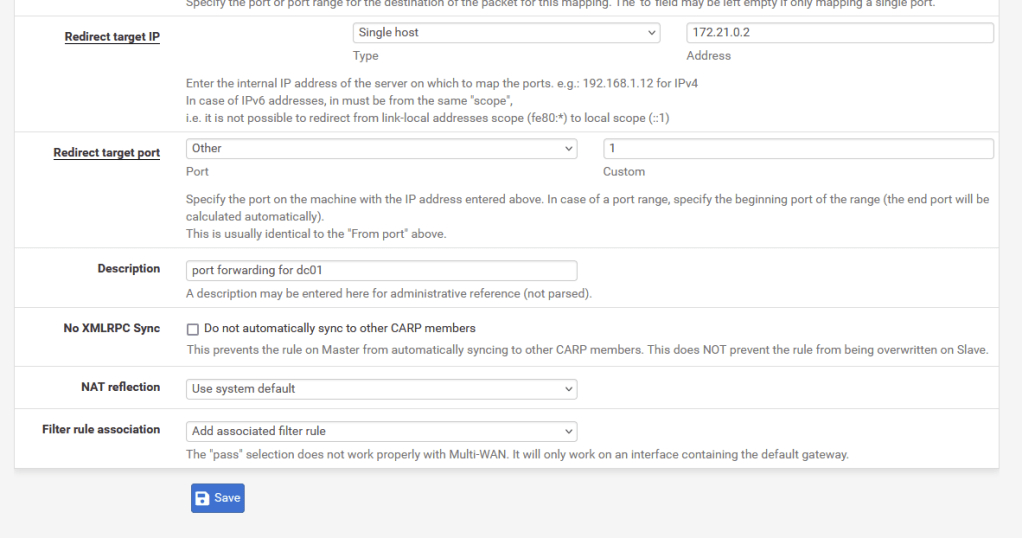Open the Filter rule association dropdown
Screen dimensions: 1022x538
[381, 431]
